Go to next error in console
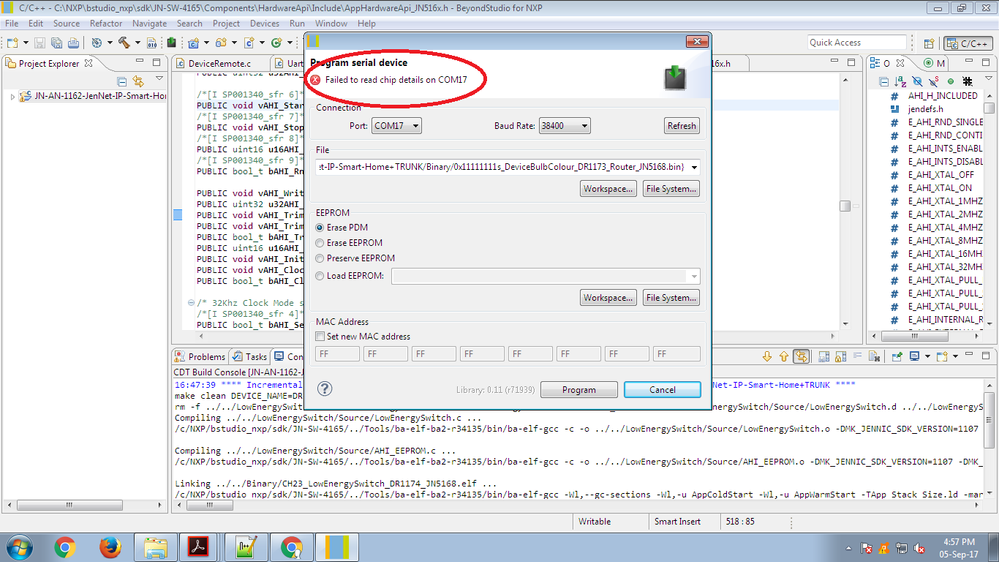 (767, 357)
